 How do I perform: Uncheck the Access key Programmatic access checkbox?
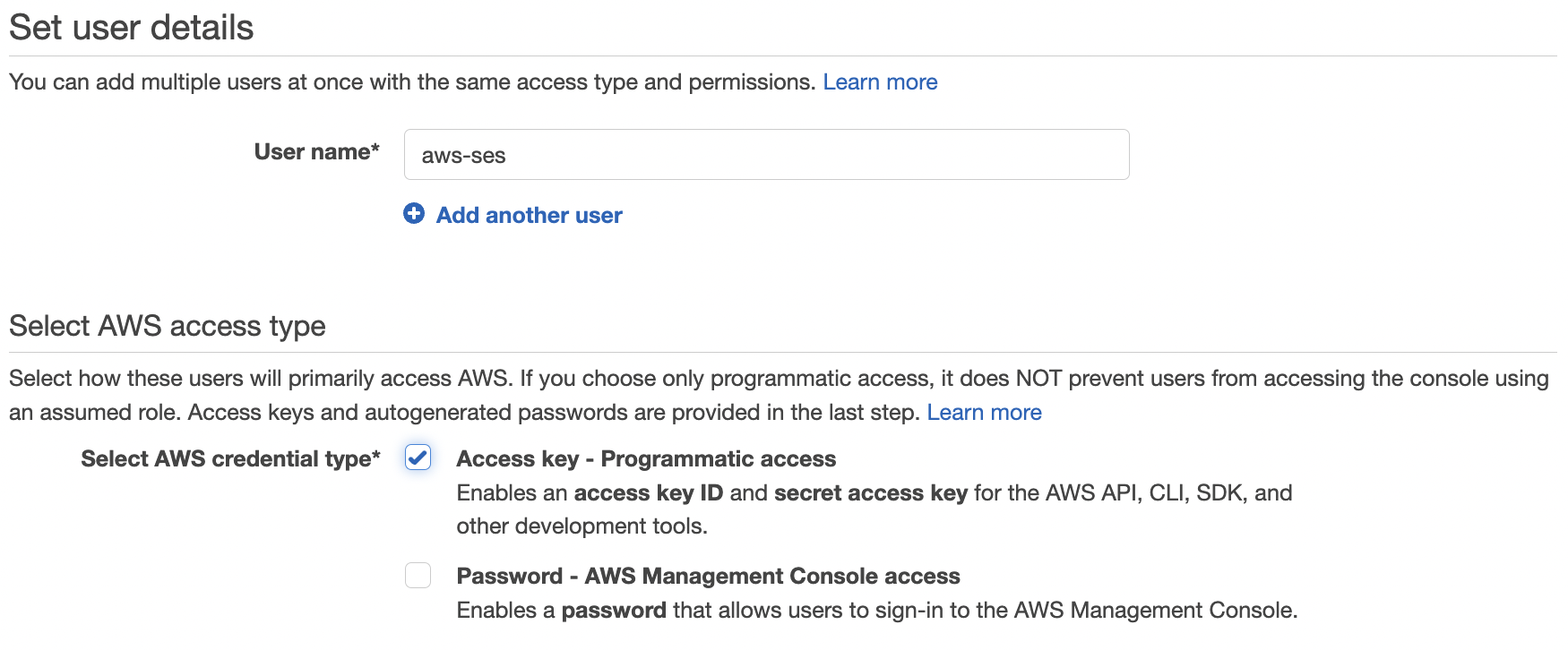(418, 458)
